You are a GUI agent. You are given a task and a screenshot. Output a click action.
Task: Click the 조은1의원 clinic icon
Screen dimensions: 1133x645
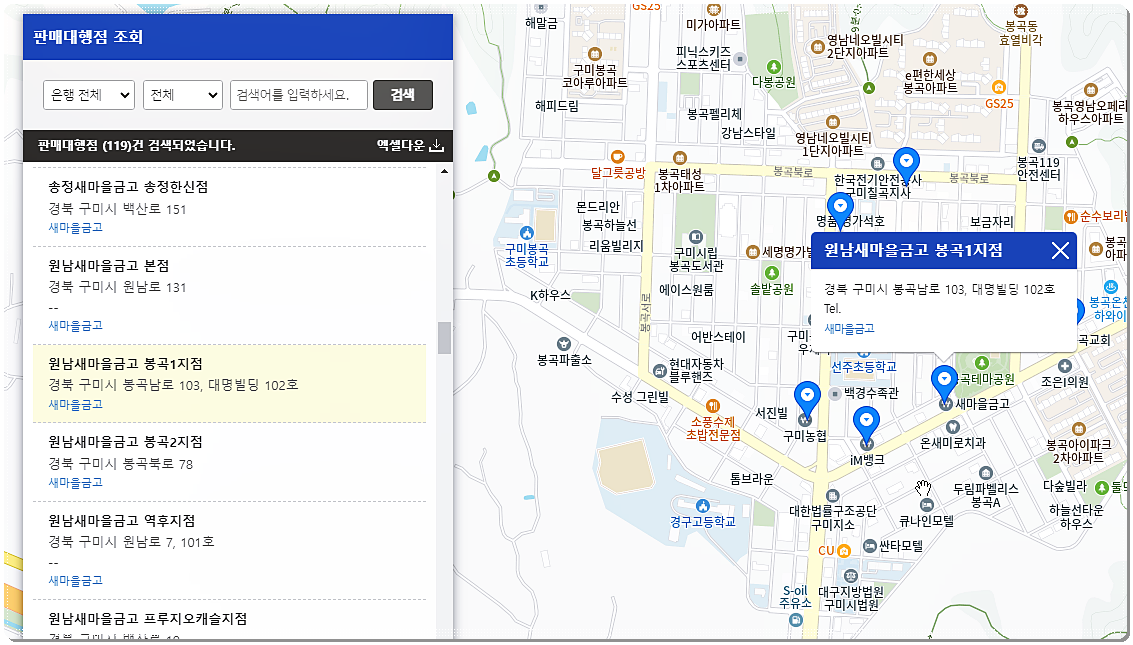tap(1064, 366)
